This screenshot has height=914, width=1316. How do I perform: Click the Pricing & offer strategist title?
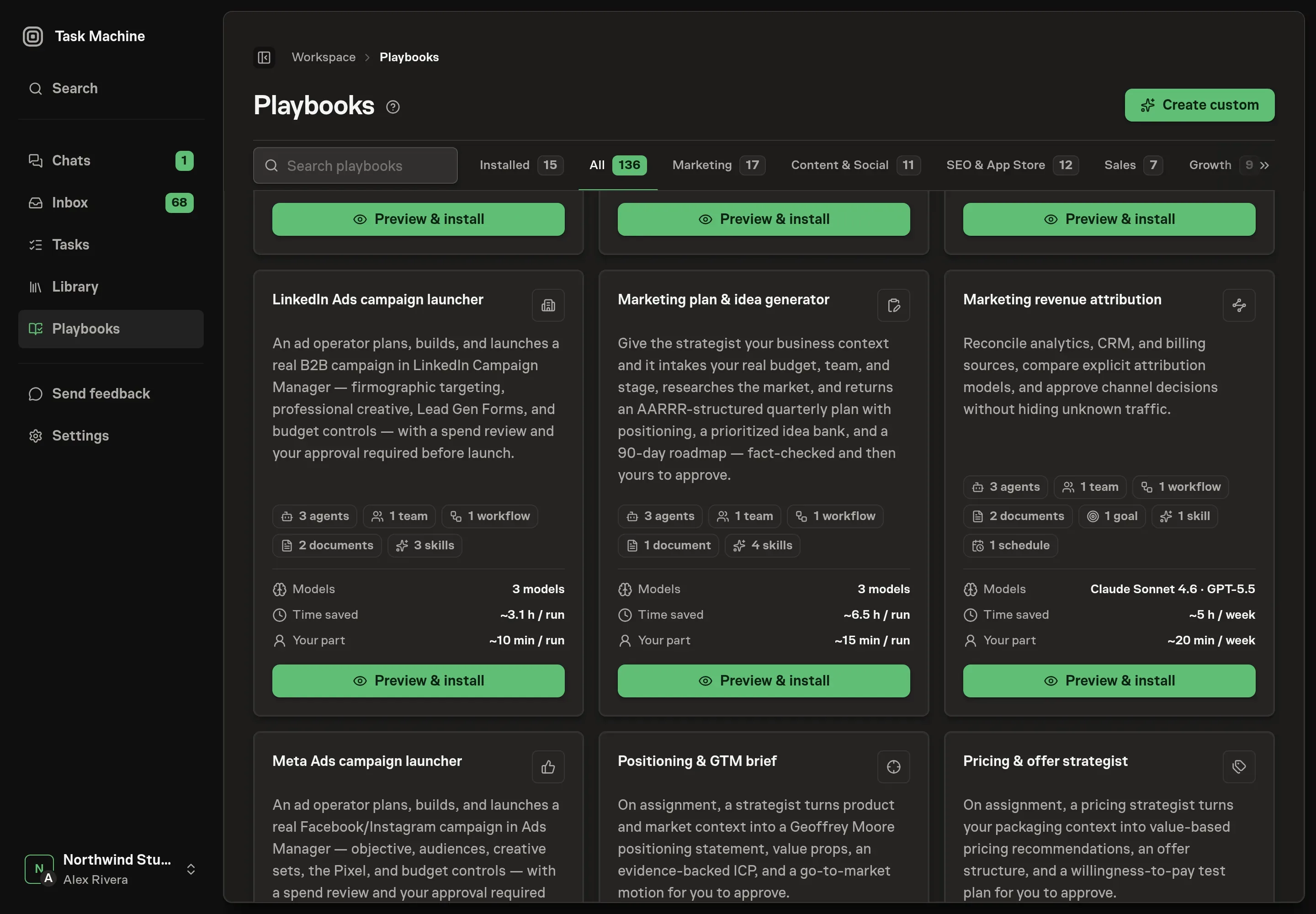(1045, 761)
